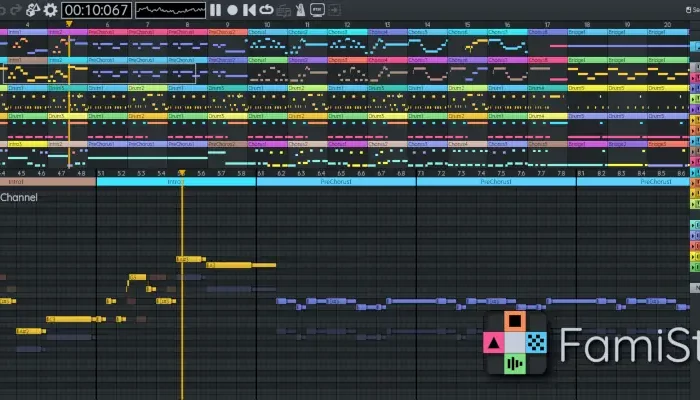Viewport: 700px width, 400px height.
Task: Toggle the follow mode icon after the monitor
Action: (334, 10)
